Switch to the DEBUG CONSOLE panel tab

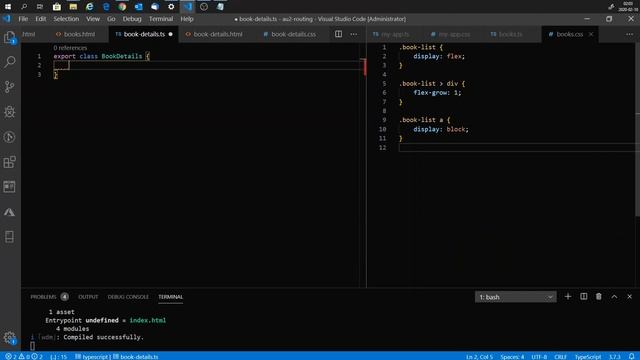click(x=128, y=297)
